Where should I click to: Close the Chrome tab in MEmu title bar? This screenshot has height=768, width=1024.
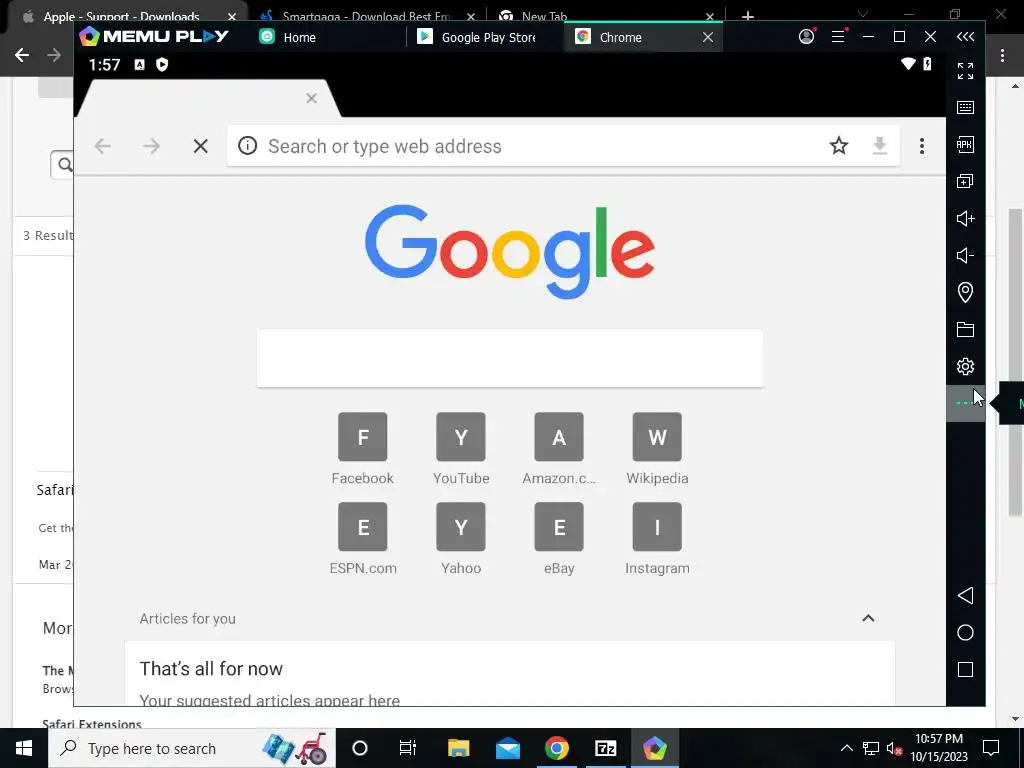tap(708, 37)
